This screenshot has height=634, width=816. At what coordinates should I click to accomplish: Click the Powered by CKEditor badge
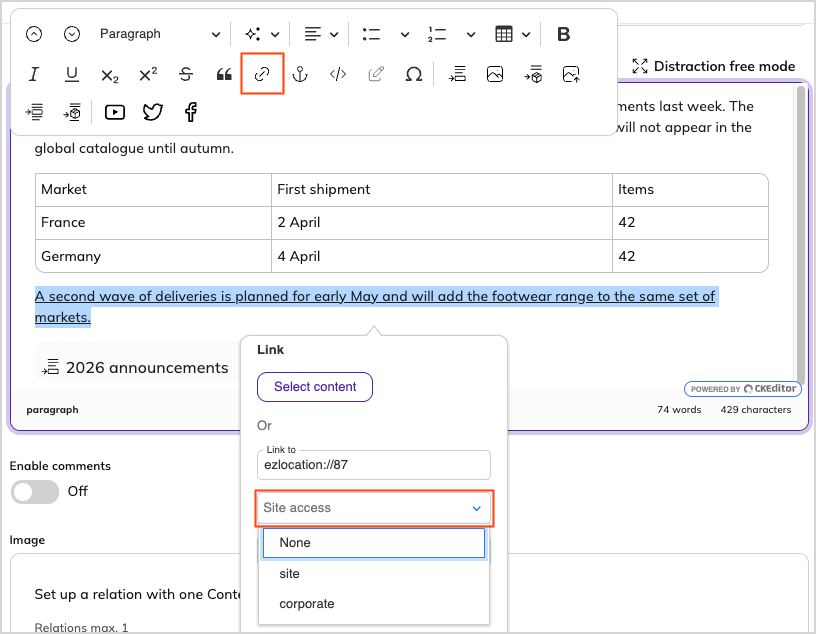tap(743, 389)
